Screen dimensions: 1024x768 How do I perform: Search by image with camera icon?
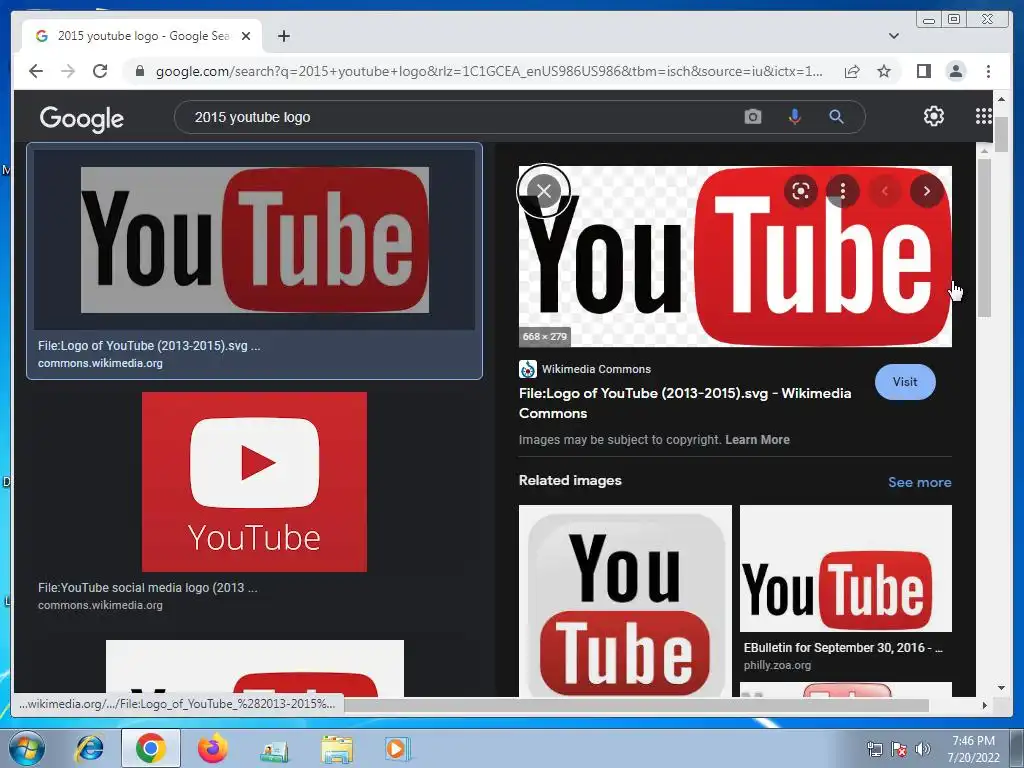[x=753, y=117]
